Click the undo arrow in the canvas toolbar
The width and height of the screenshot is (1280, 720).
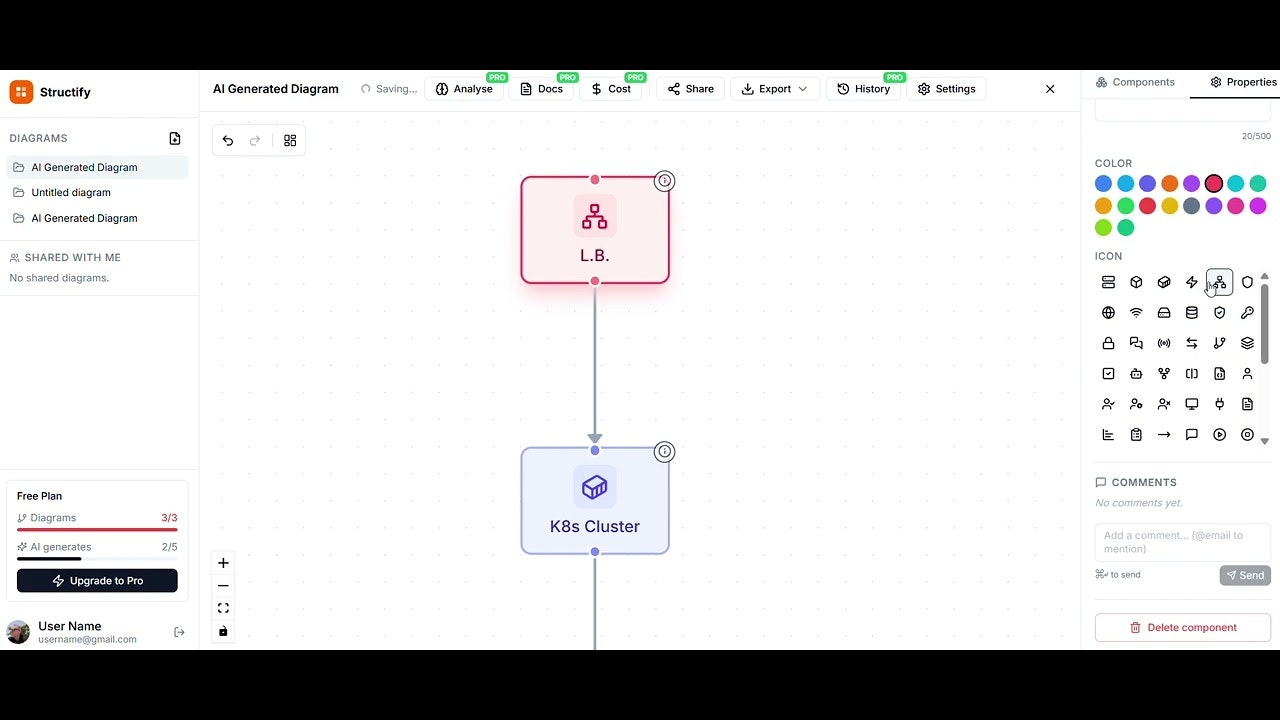pyautogui.click(x=227, y=140)
